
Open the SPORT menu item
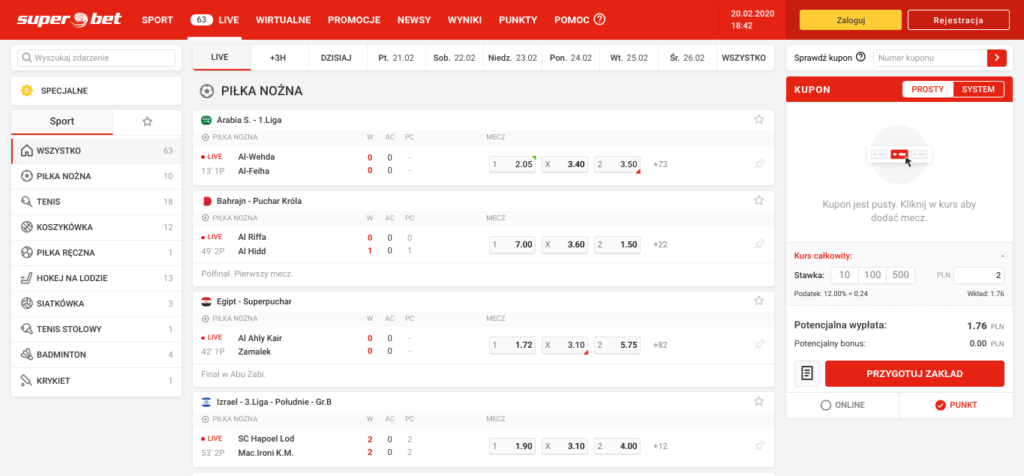click(157, 20)
